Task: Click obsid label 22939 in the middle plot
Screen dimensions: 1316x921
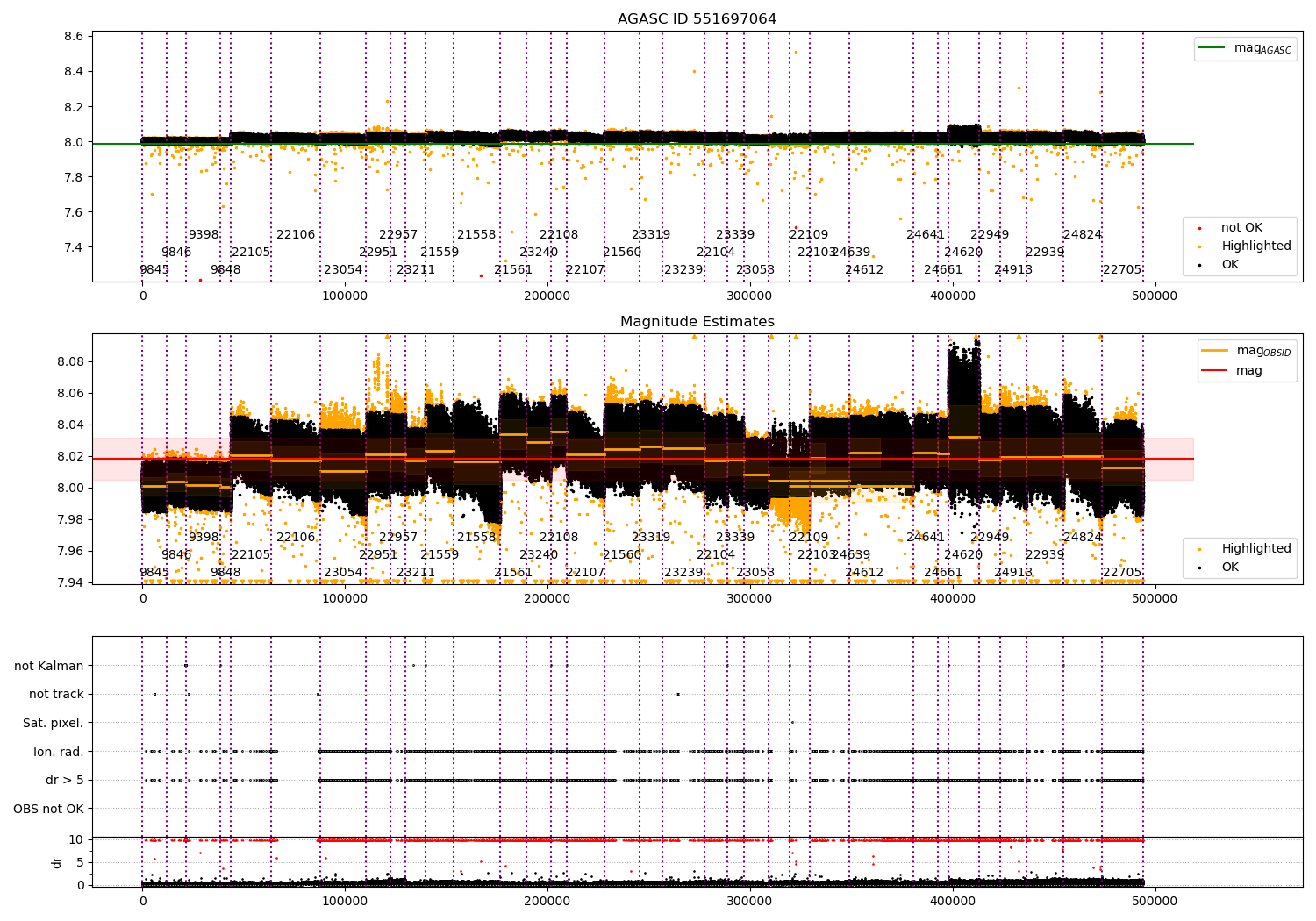Action: pyautogui.click(x=1045, y=555)
